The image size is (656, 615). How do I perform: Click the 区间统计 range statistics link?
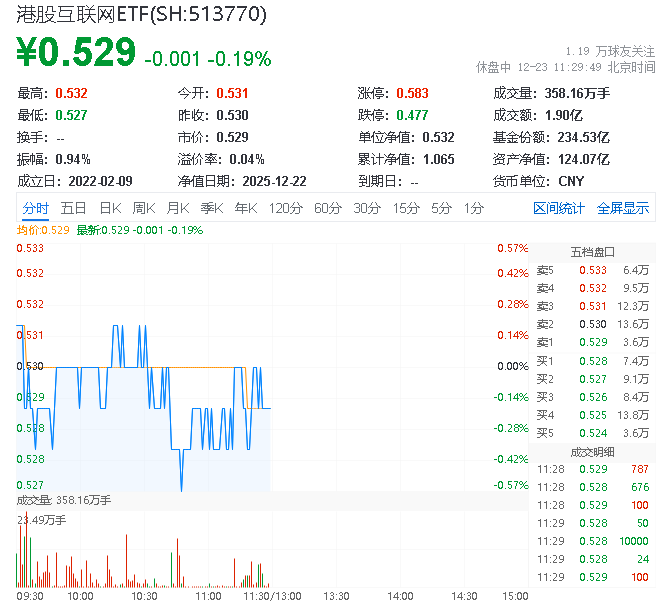[558, 208]
